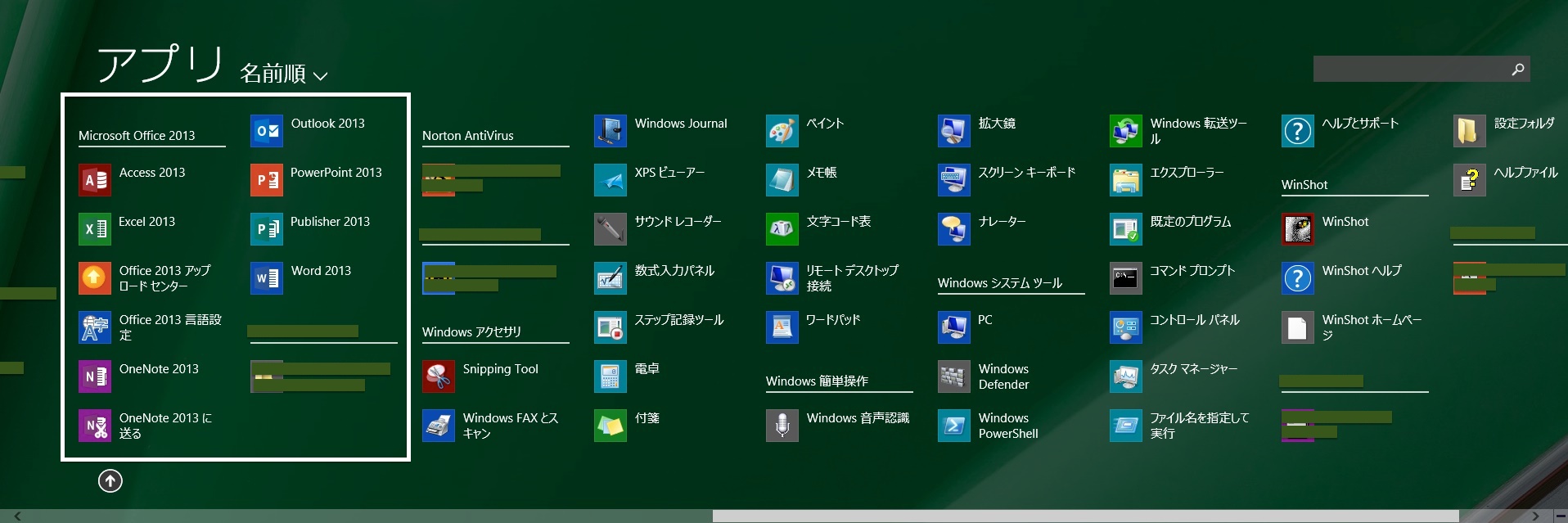The image size is (1568, 523).
Task: Open WinShot Help (WinShot ヘルプ) icon
Action: click(x=1298, y=278)
